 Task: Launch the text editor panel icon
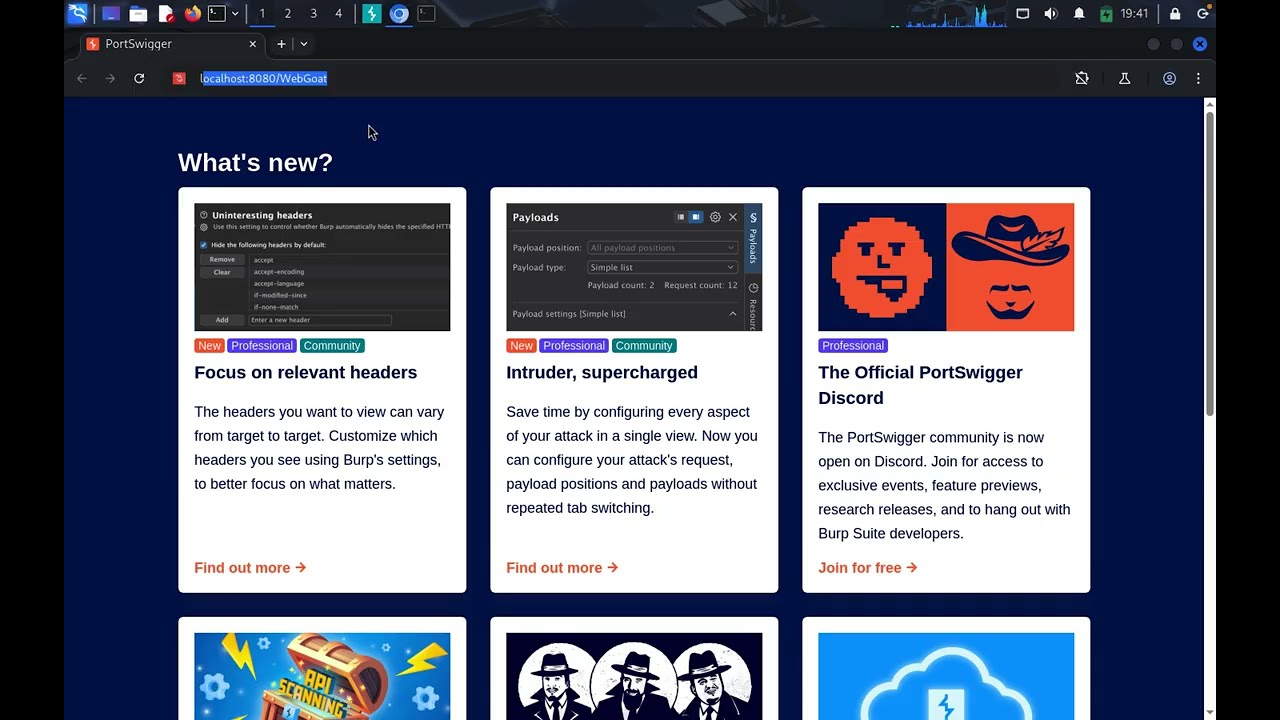click(x=166, y=14)
